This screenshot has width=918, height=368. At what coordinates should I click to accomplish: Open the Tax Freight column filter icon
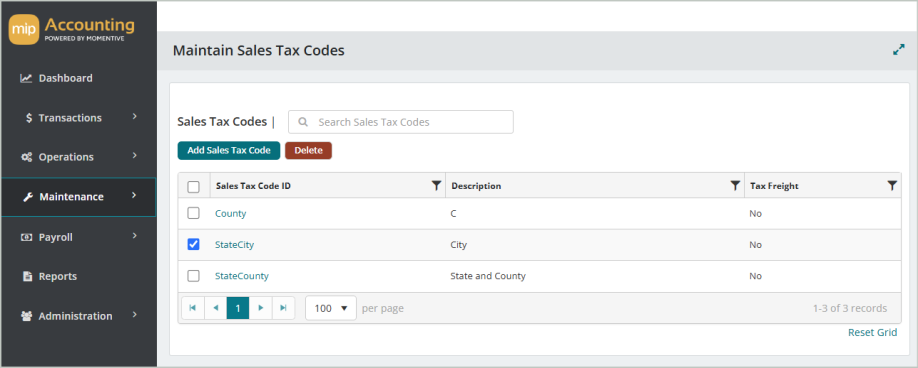click(x=892, y=185)
